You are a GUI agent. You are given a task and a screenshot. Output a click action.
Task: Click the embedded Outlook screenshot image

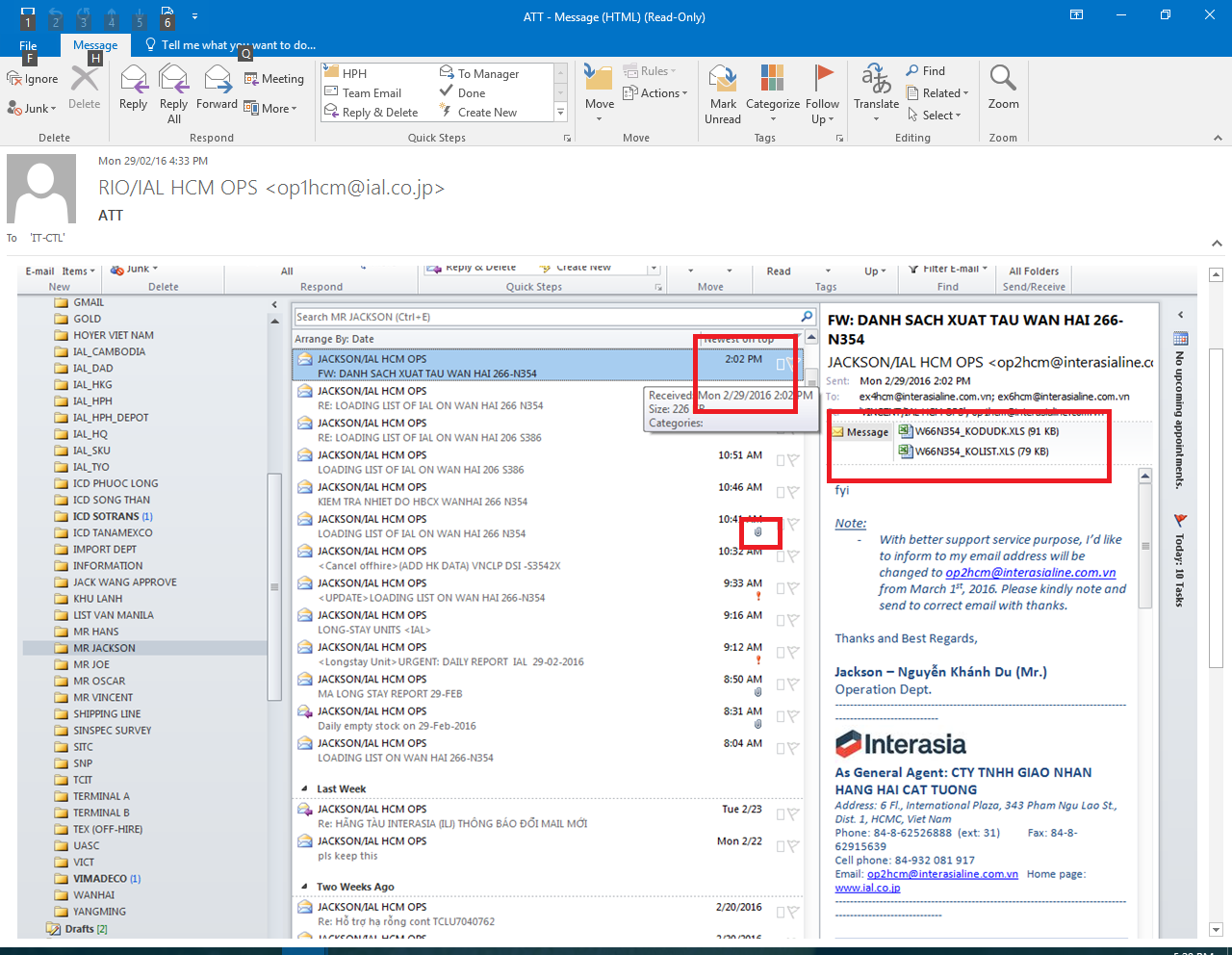[x=607, y=602]
